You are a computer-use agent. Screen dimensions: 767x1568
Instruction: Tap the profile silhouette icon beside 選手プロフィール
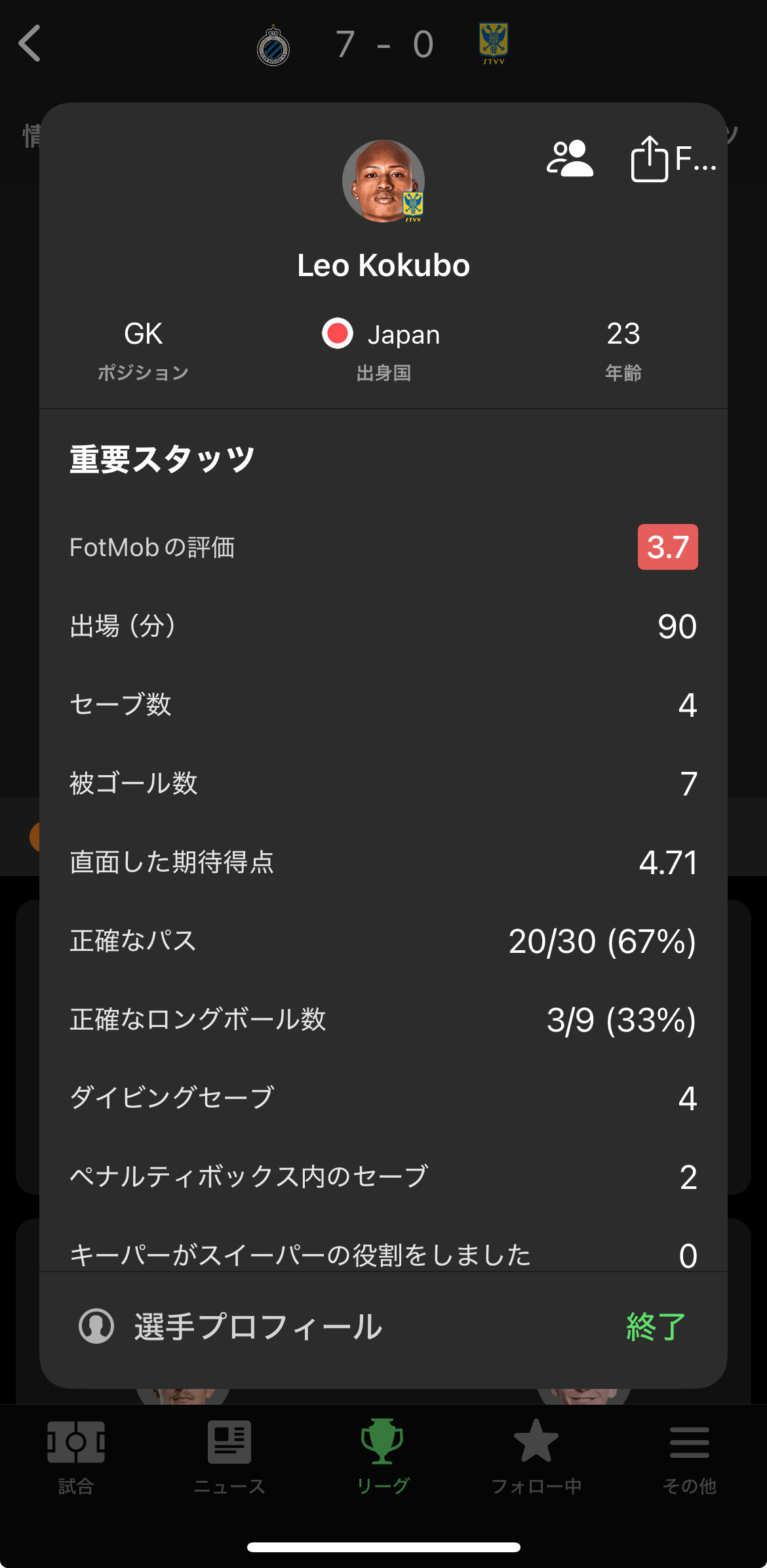click(96, 1326)
